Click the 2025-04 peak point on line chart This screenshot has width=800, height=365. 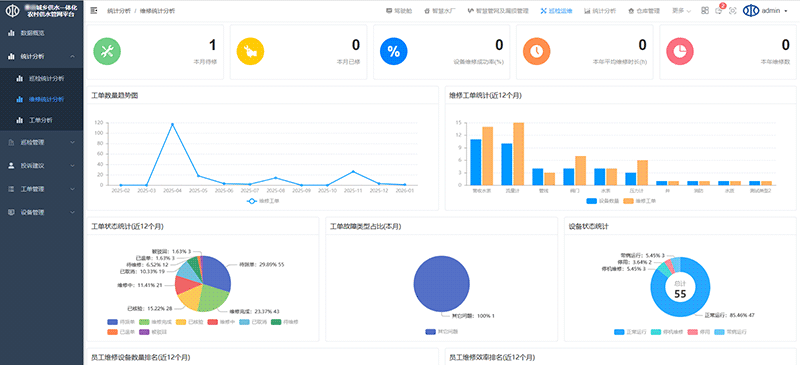(172, 124)
